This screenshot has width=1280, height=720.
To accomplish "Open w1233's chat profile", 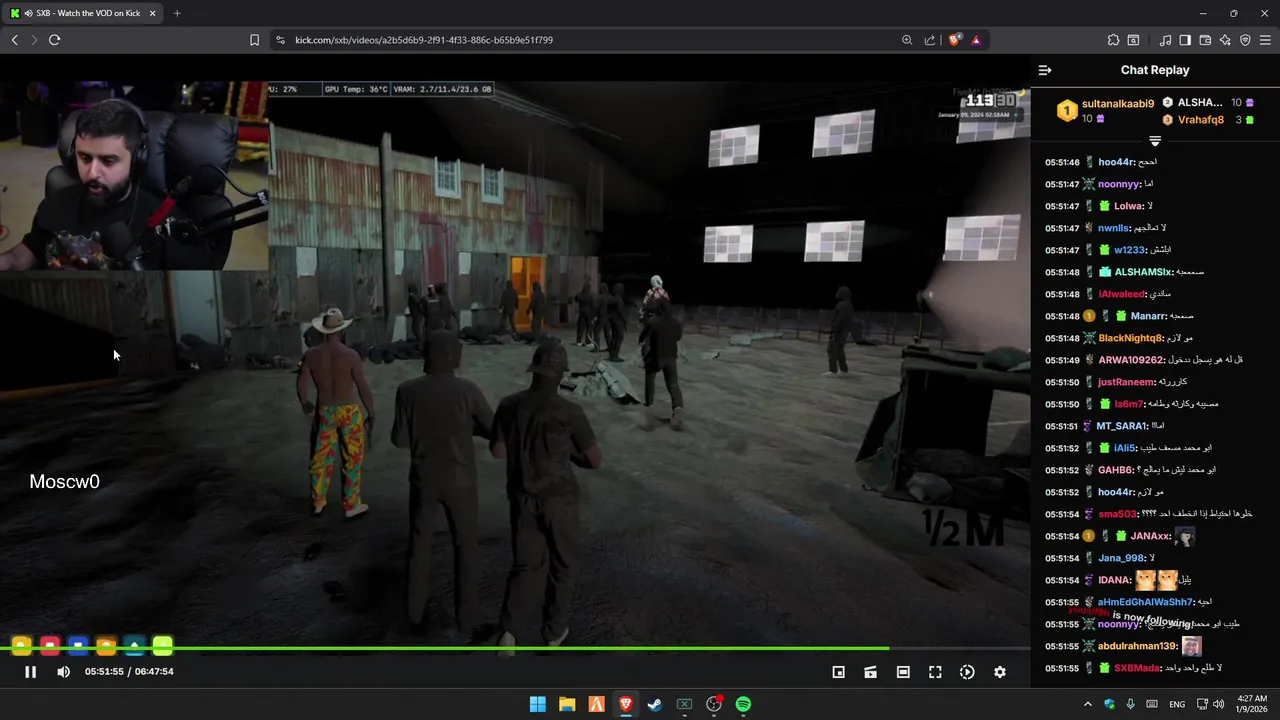I will pyautogui.click(x=1129, y=250).
